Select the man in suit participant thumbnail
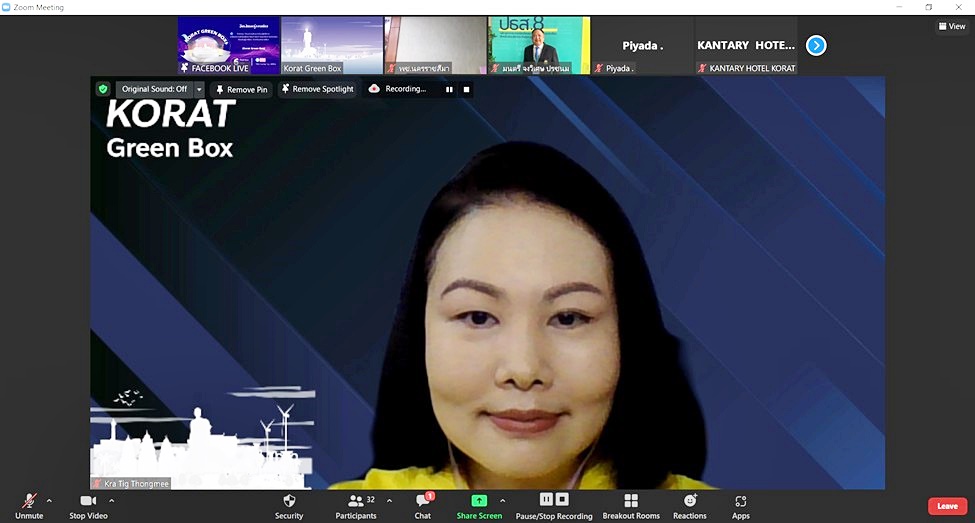Viewport: 975px width, 523px height. 539,45
